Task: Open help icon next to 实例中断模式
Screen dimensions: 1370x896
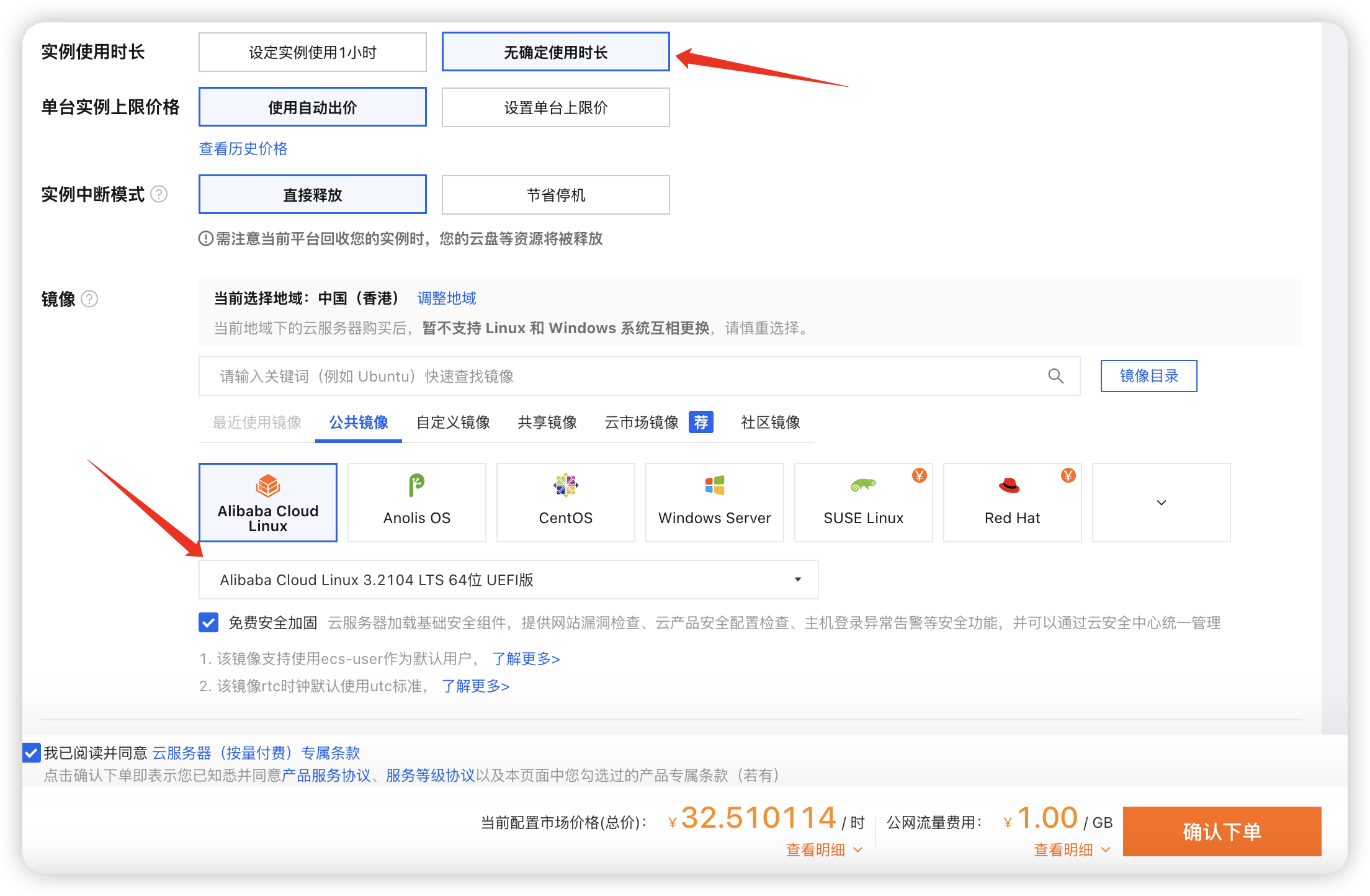Action: tap(159, 194)
